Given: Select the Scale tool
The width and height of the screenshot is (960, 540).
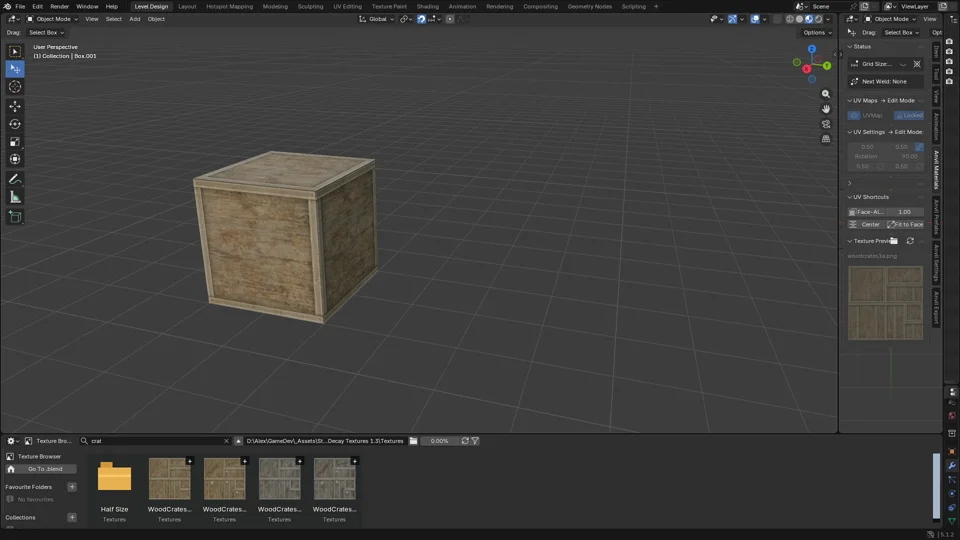Looking at the screenshot, I should (15, 142).
